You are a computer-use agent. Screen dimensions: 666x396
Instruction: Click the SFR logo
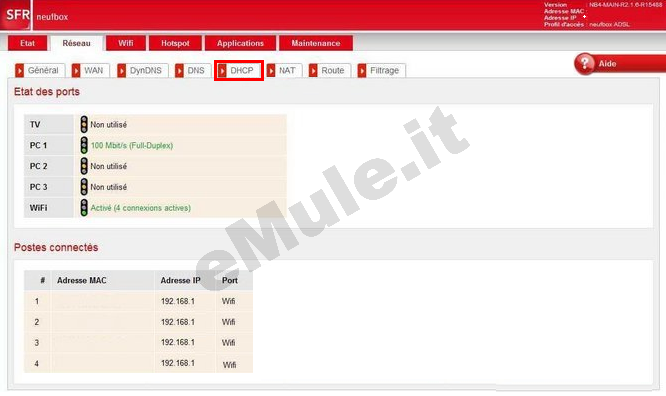tap(16, 15)
